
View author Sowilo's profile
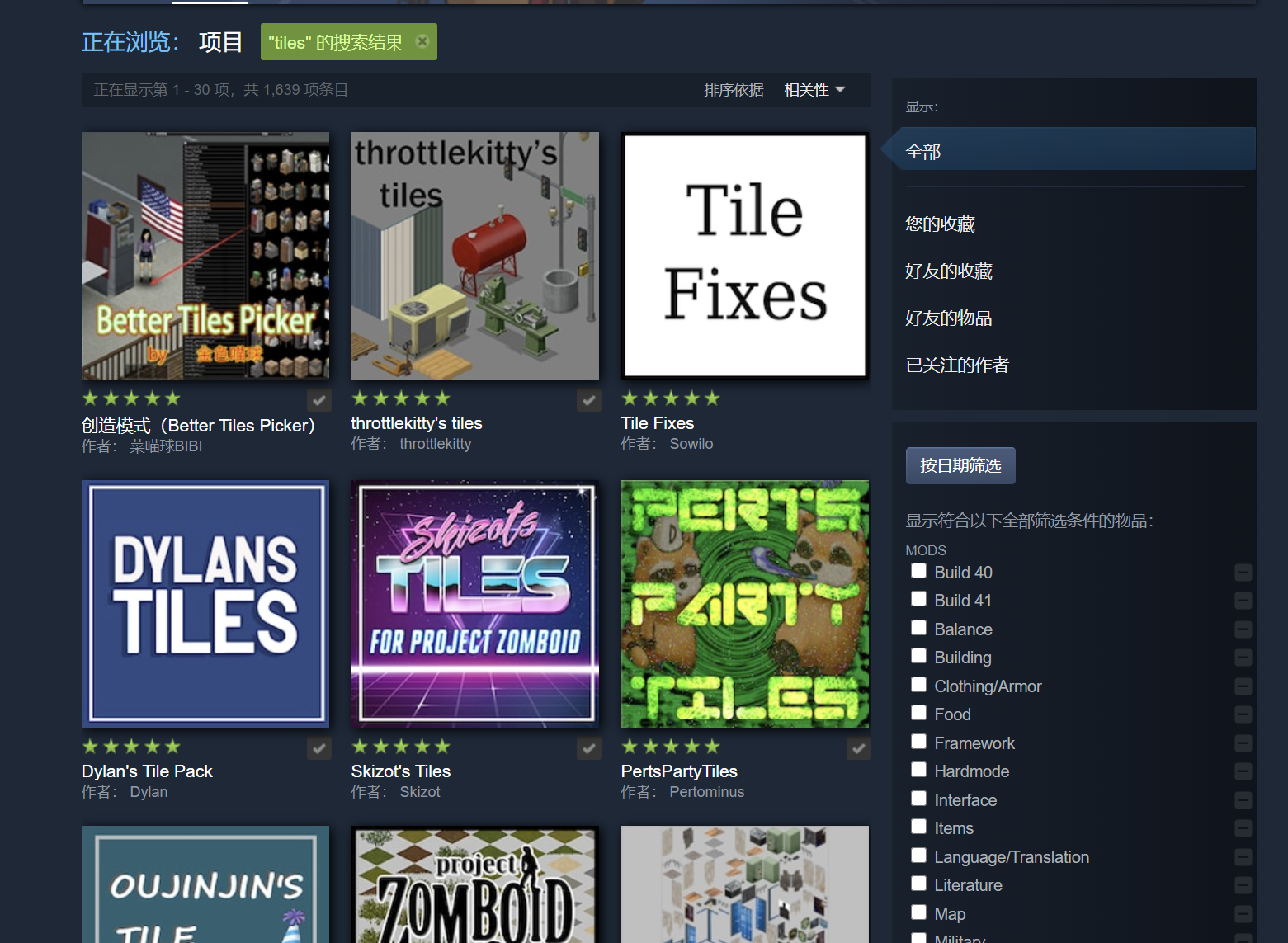[x=691, y=444]
